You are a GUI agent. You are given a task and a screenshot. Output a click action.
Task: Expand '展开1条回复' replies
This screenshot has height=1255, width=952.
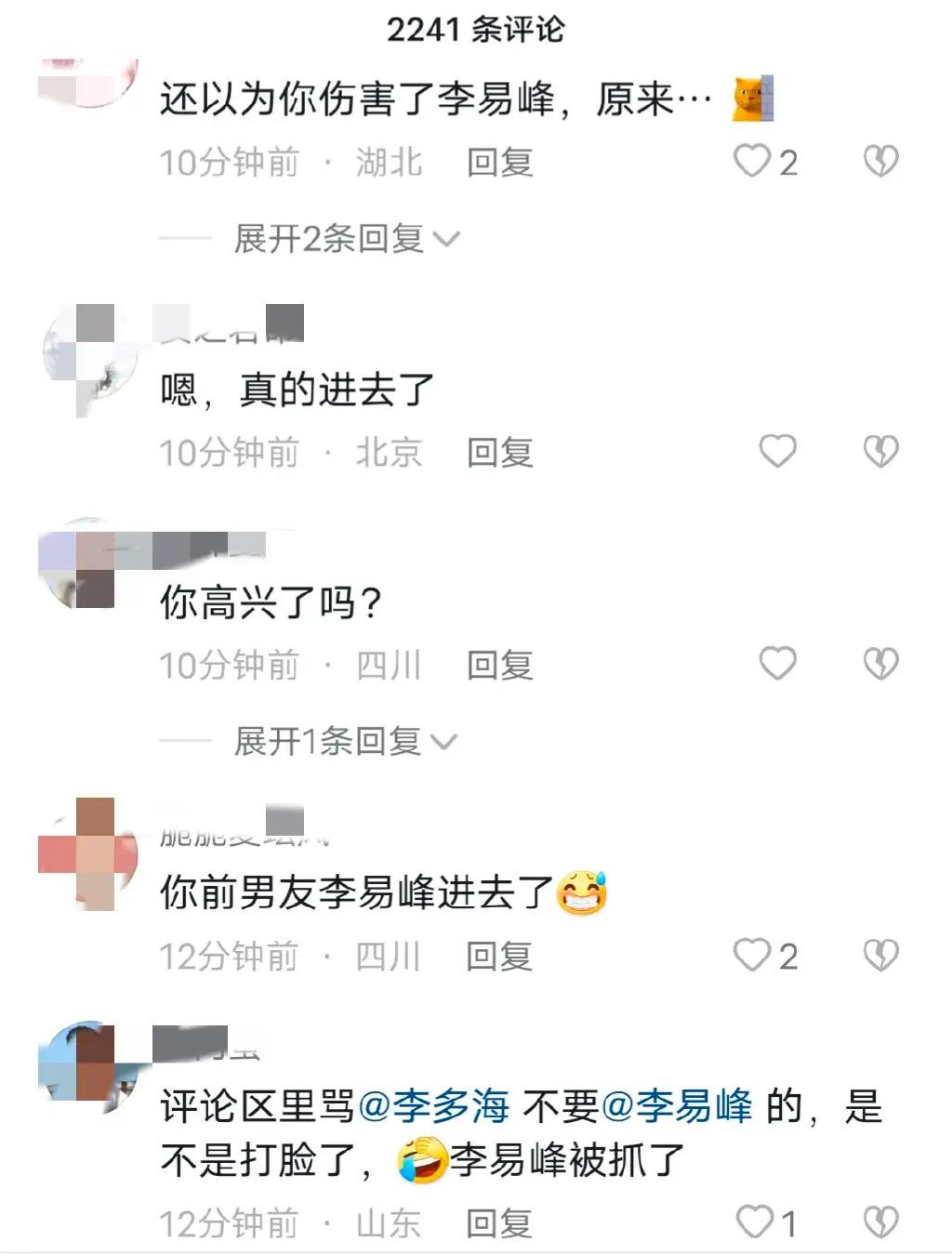(x=345, y=741)
